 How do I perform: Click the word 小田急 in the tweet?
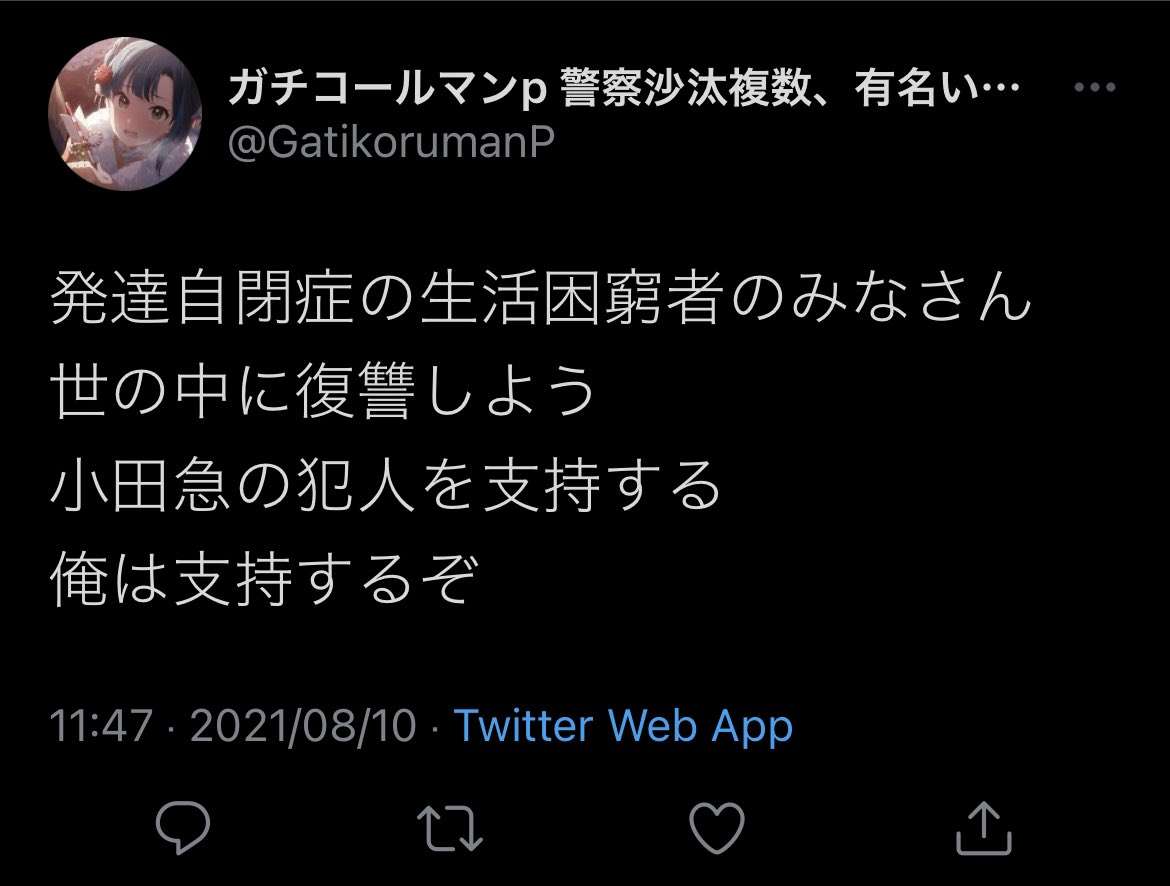tap(140, 485)
